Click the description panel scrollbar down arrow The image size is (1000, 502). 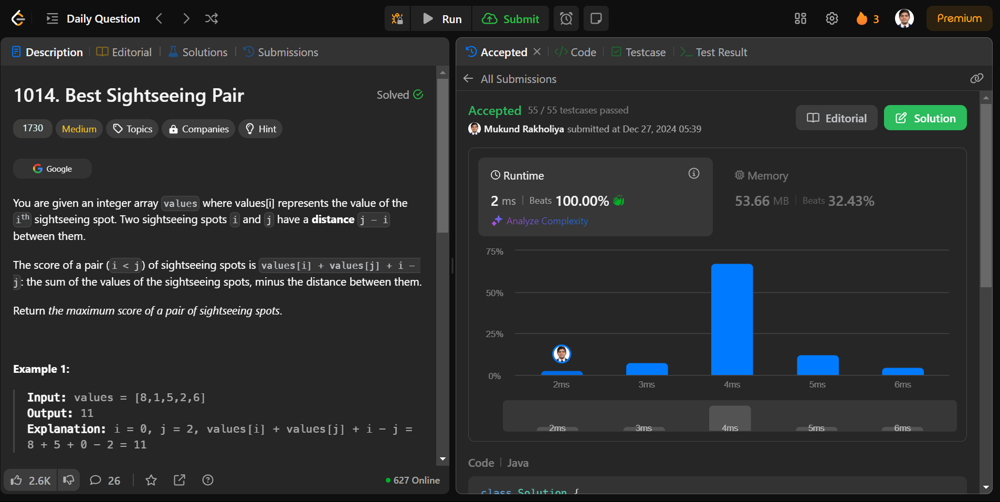(x=443, y=459)
